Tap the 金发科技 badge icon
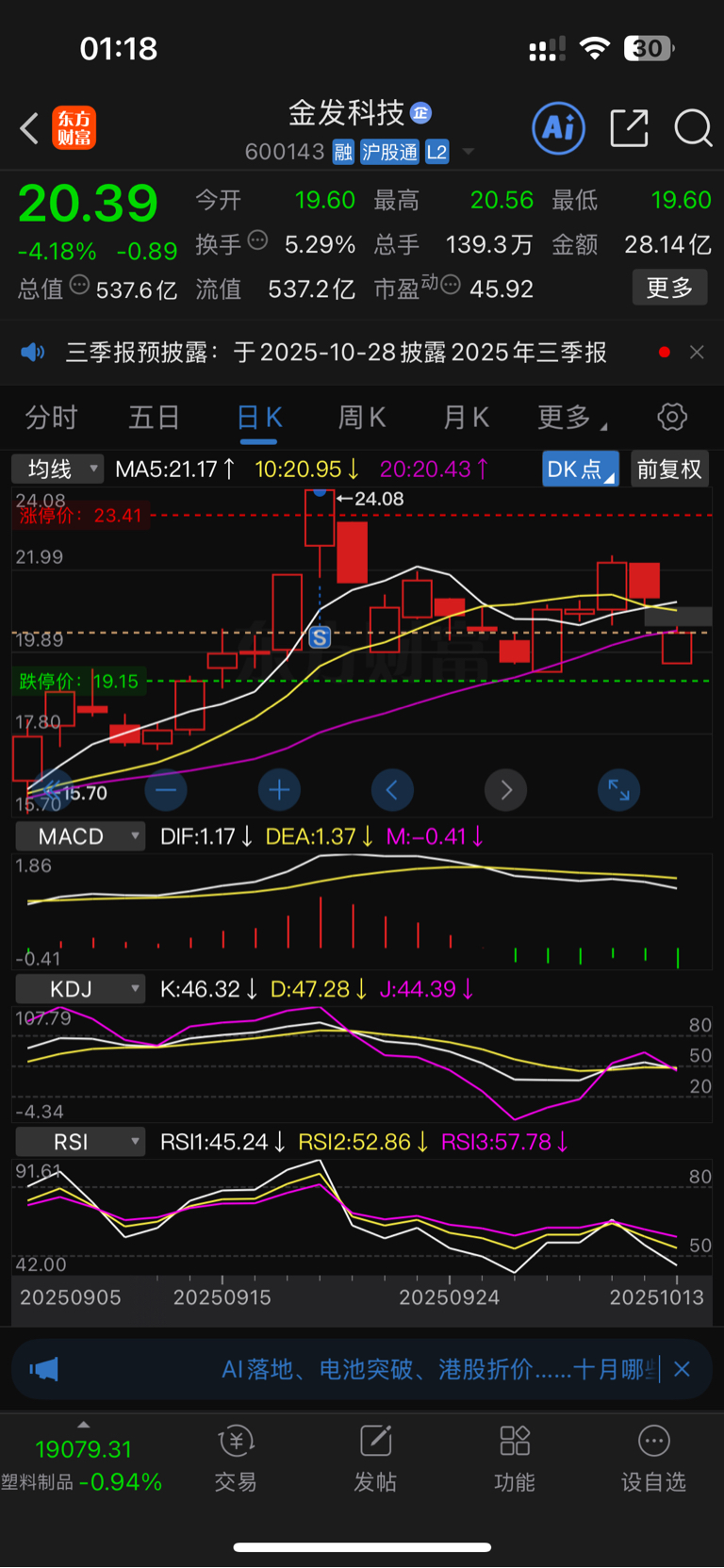Image resolution: width=724 pixels, height=1568 pixels. pyautogui.click(x=421, y=113)
